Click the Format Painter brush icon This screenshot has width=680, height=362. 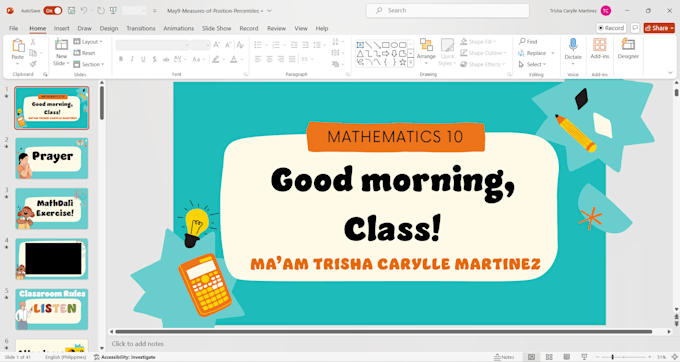[33, 64]
